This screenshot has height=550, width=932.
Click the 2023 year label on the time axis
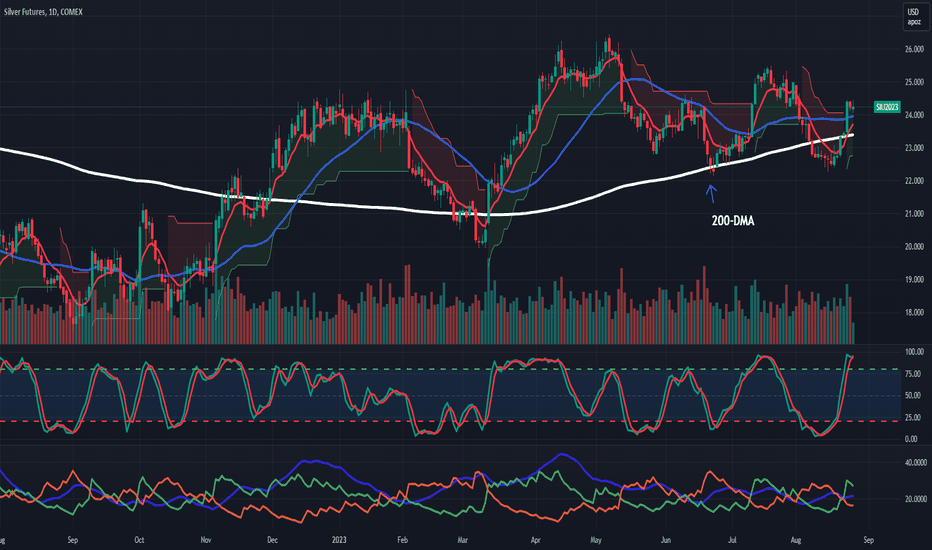pyautogui.click(x=339, y=540)
